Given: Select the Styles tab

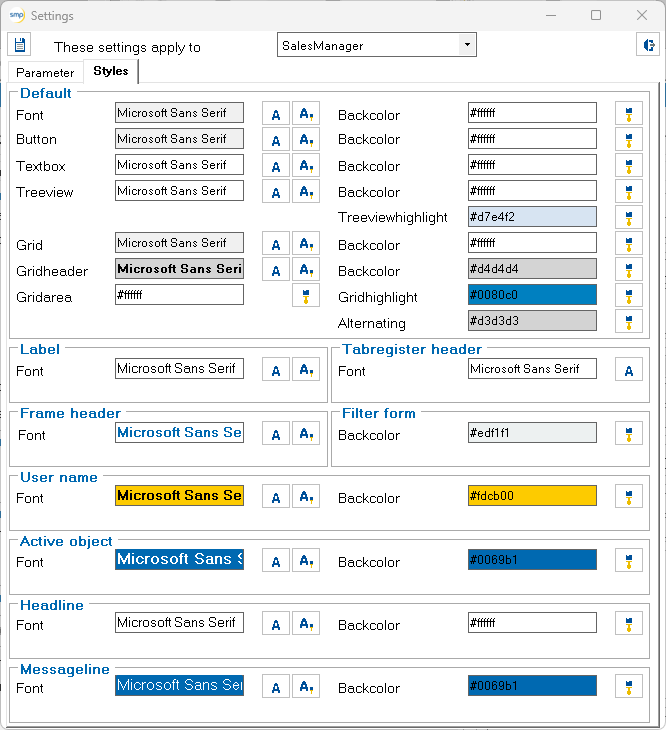Looking at the screenshot, I should [110, 71].
